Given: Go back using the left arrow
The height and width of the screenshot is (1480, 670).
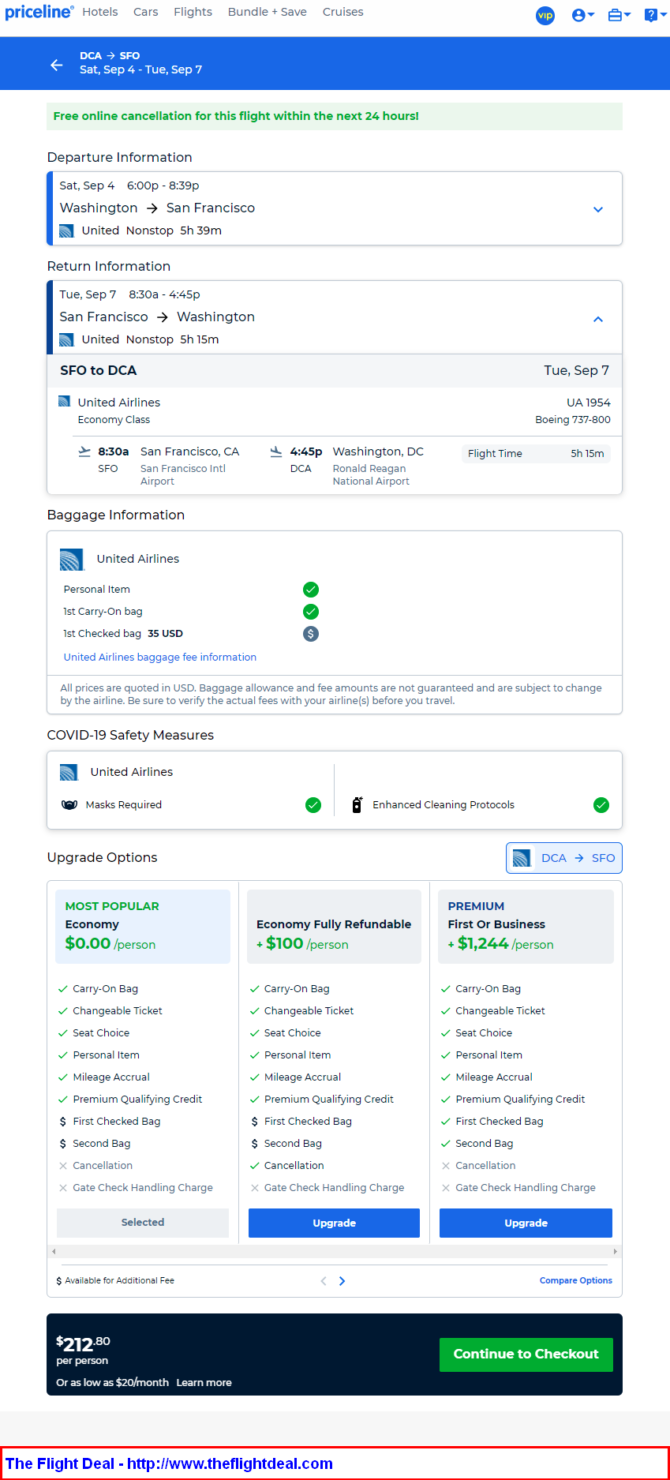Looking at the screenshot, I should tap(57, 65).
